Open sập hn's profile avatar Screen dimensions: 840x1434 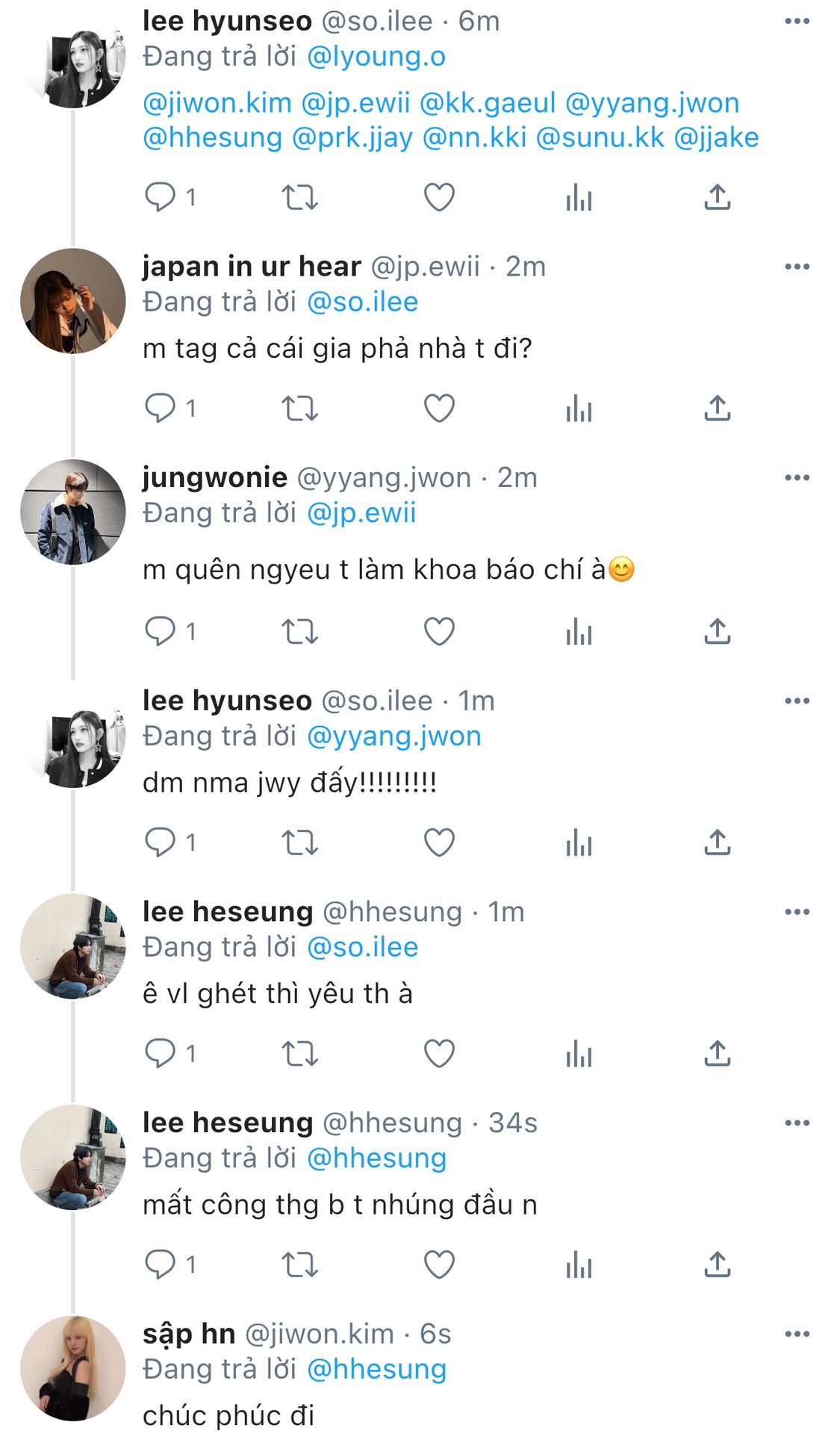tap(72, 1368)
